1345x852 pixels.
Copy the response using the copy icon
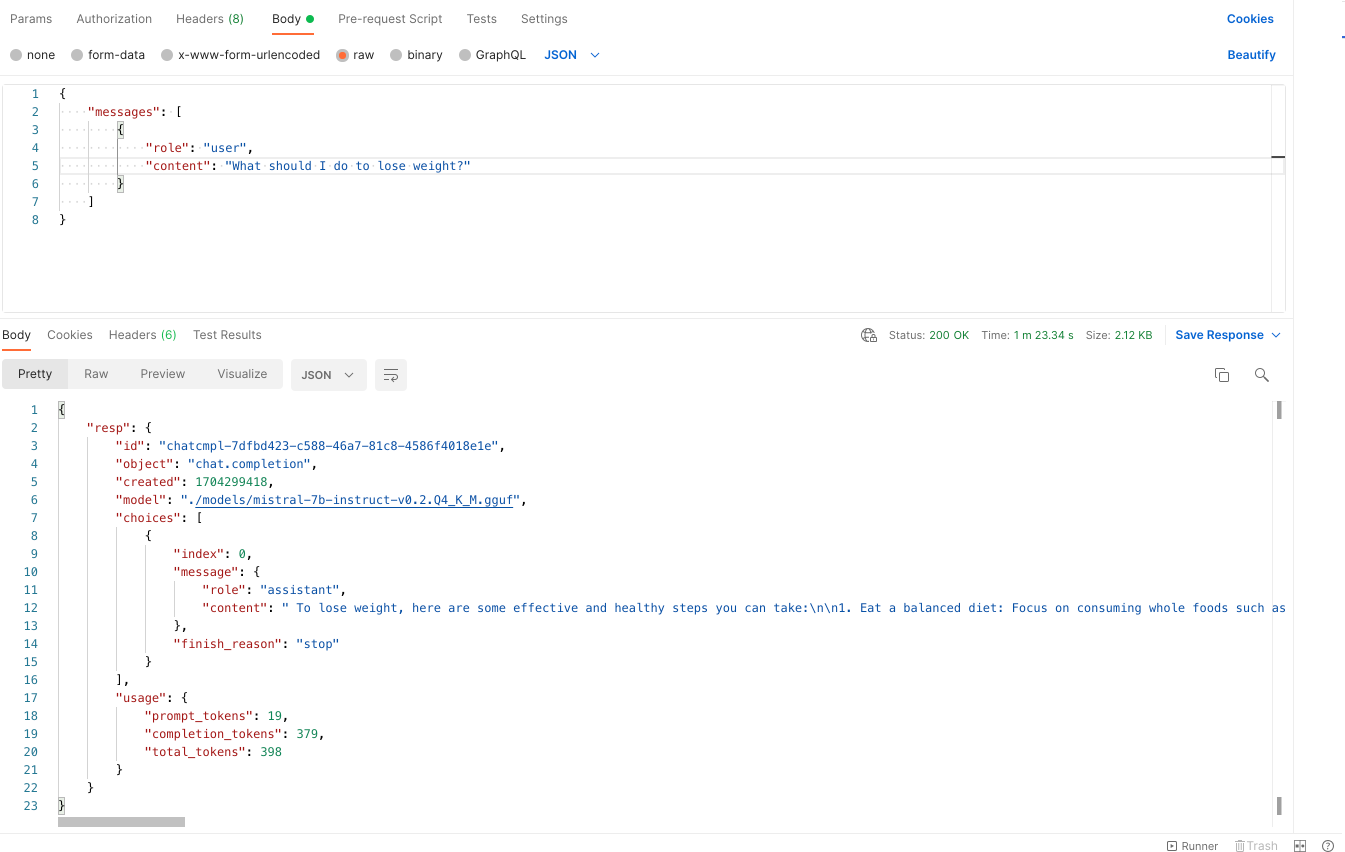click(1221, 375)
